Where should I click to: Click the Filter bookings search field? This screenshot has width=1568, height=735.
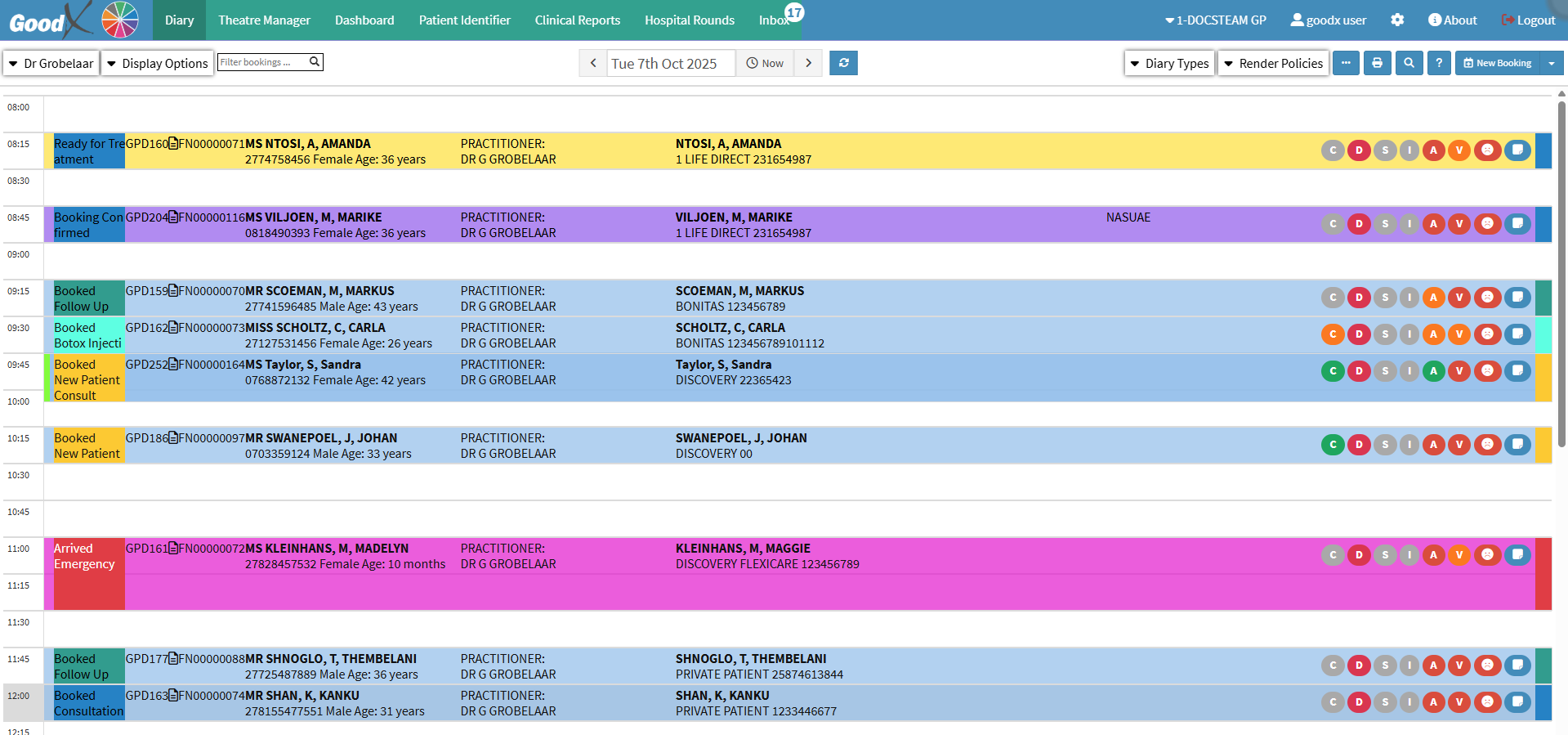click(261, 62)
